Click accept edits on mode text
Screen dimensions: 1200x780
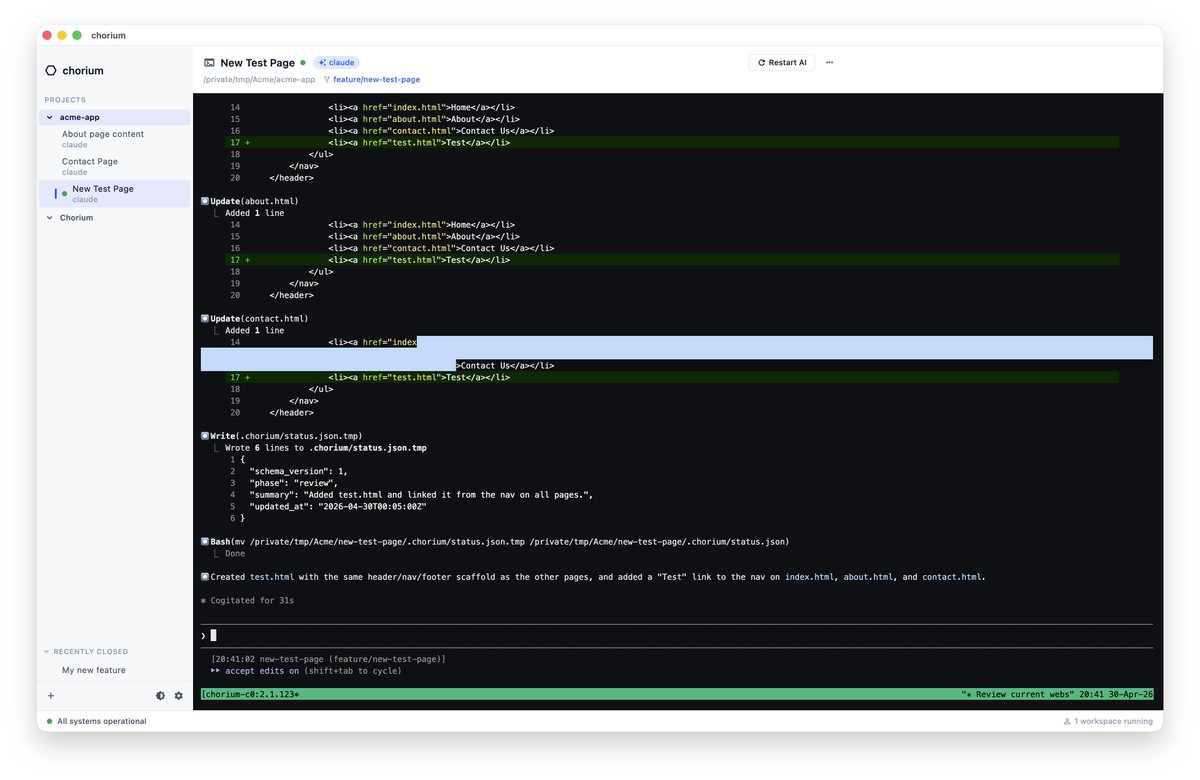[262, 671]
